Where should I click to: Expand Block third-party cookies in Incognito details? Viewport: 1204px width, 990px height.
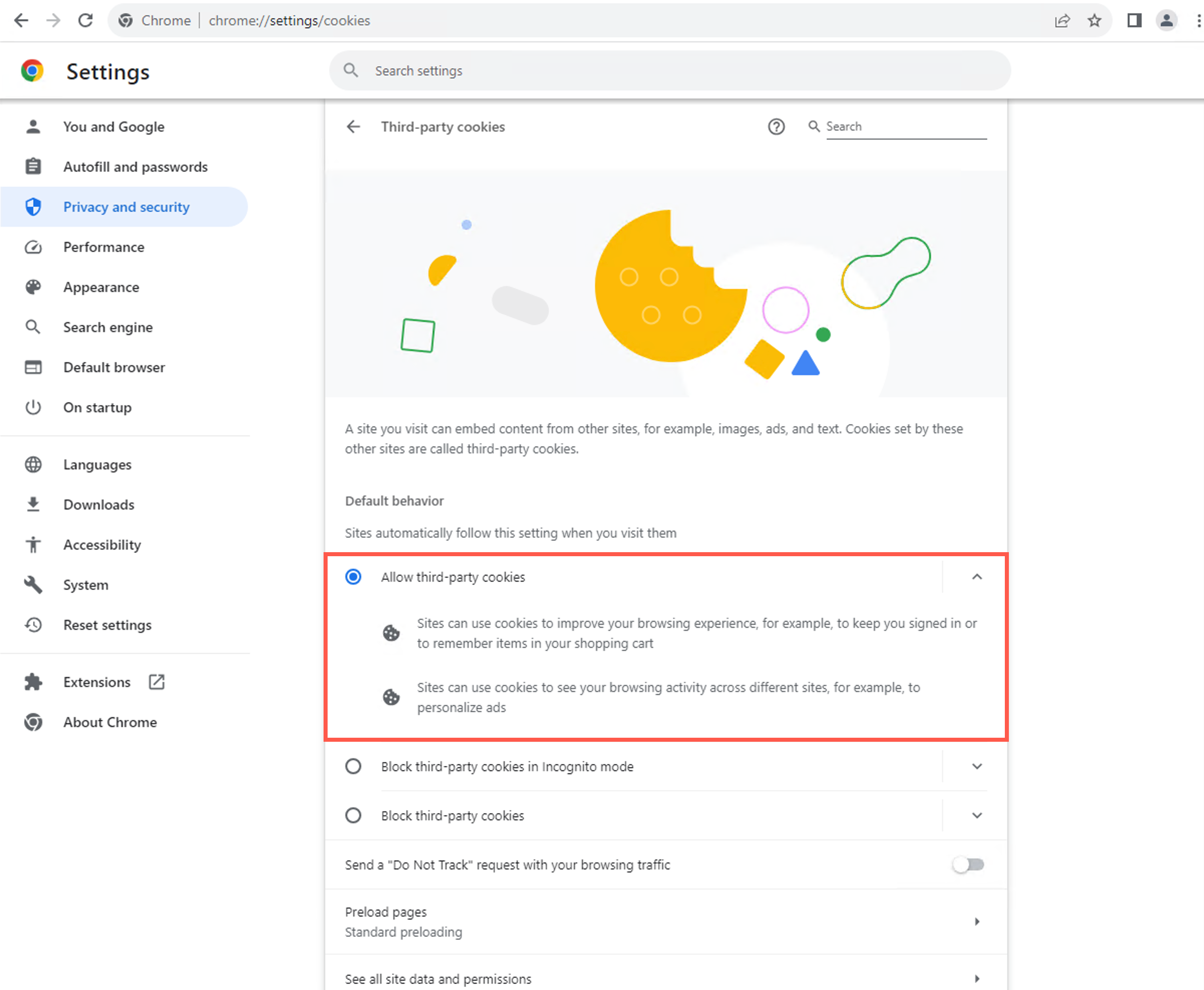tap(978, 766)
